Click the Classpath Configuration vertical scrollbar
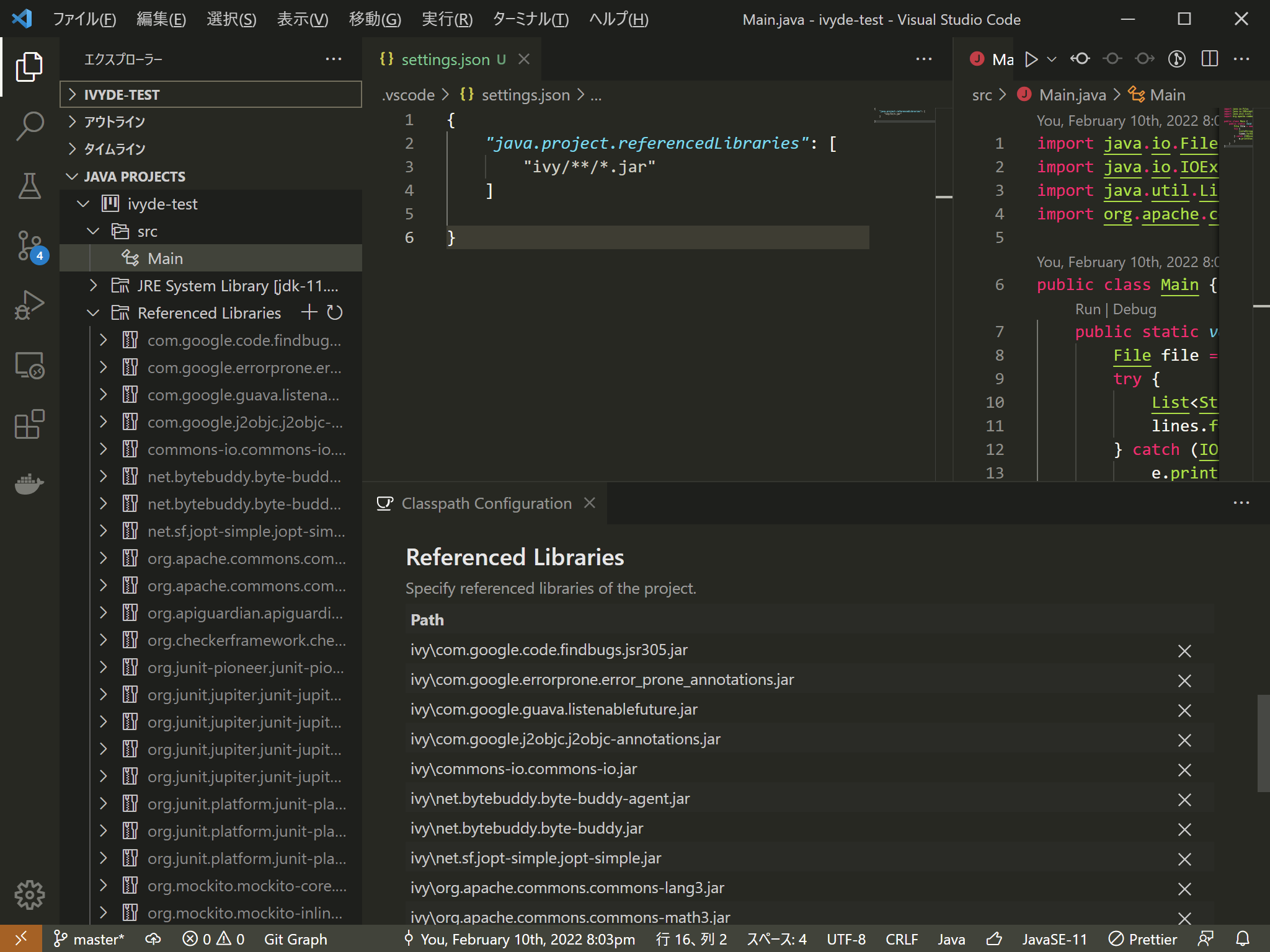This screenshot has height=952, width=1270. pyautogui.click(x=1263, y=743)
